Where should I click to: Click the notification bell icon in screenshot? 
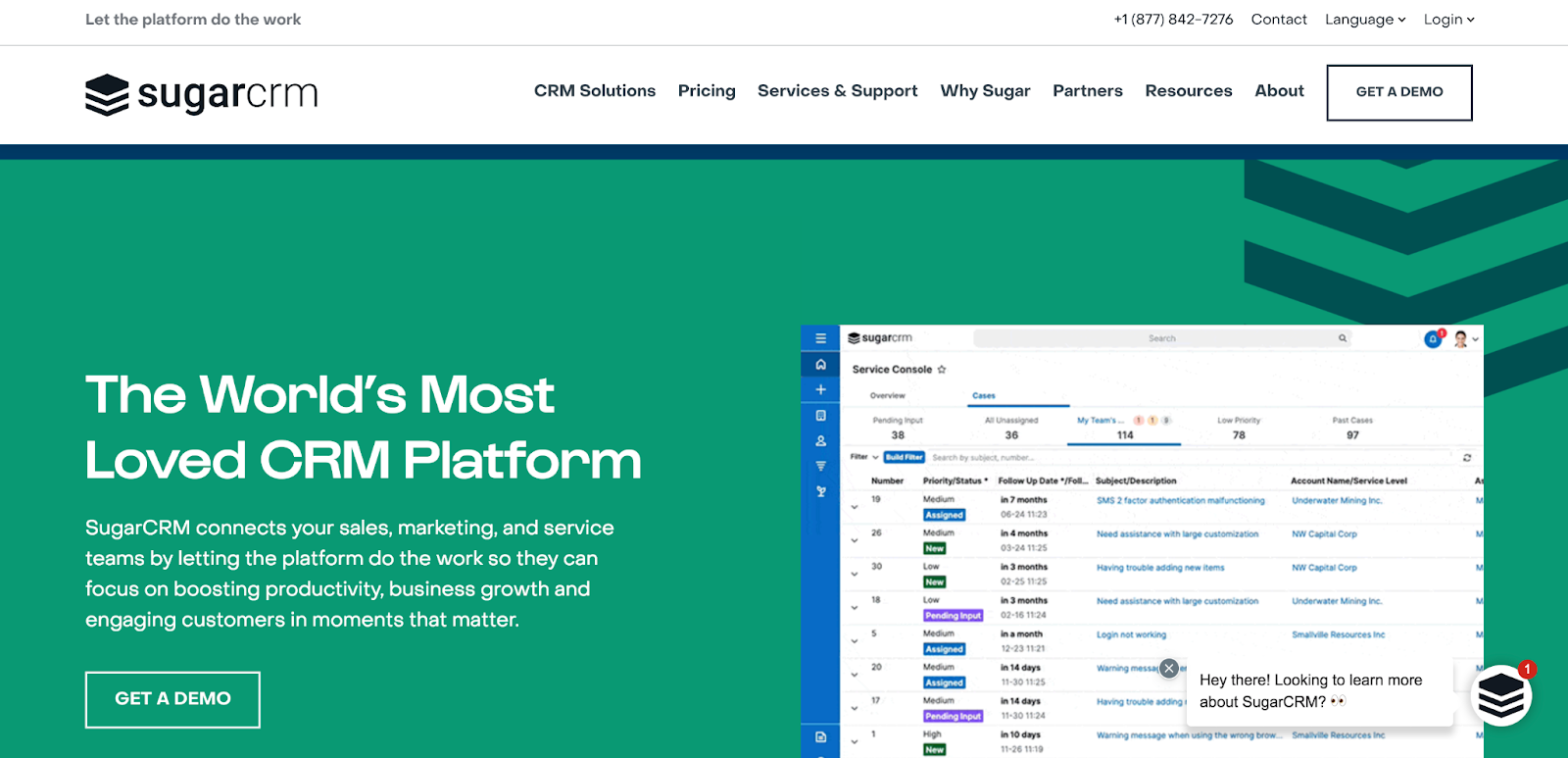[1433, 338]
